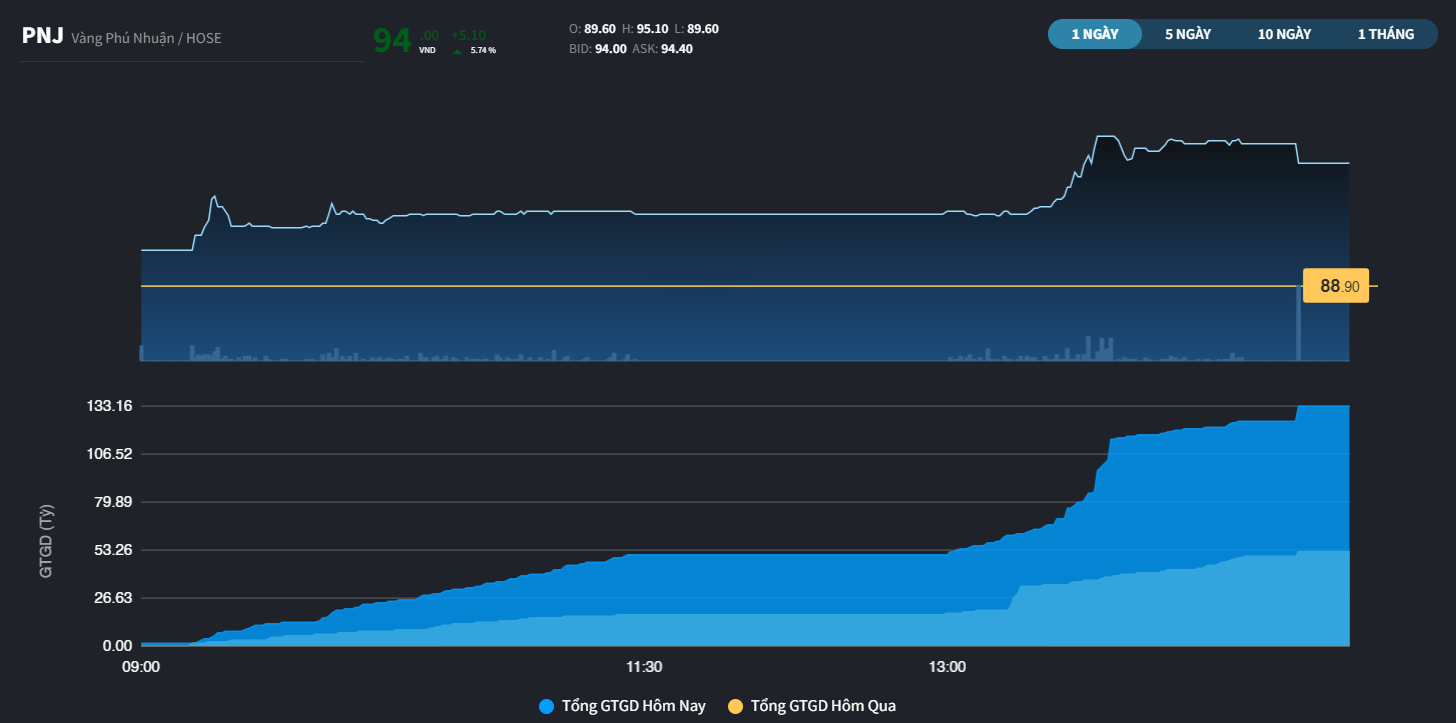
Task: Click the Vàng Phú Nhuận / HOSE company name
Action: (146, 38)
